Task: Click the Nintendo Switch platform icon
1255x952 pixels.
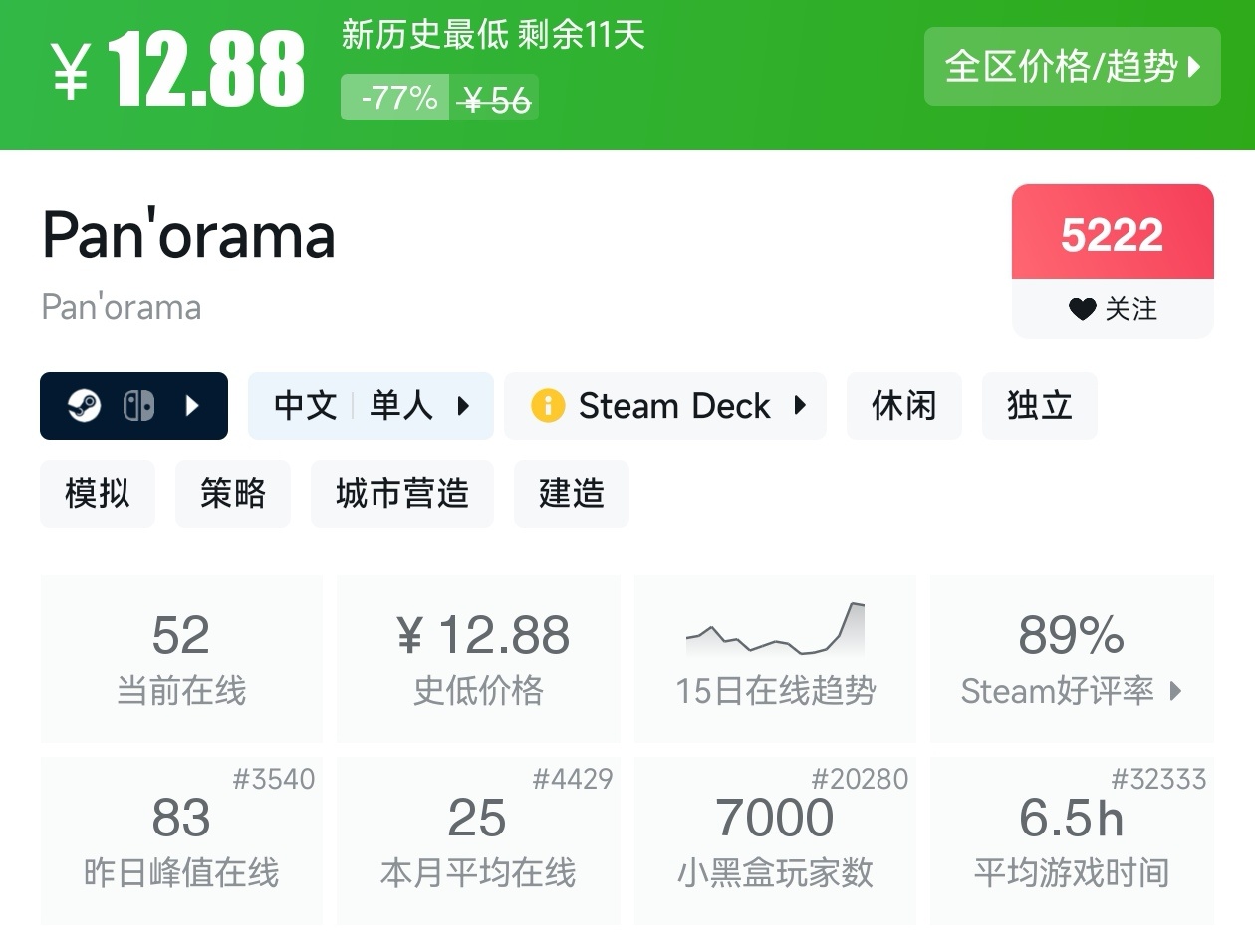Action: [x=138, y=406]
